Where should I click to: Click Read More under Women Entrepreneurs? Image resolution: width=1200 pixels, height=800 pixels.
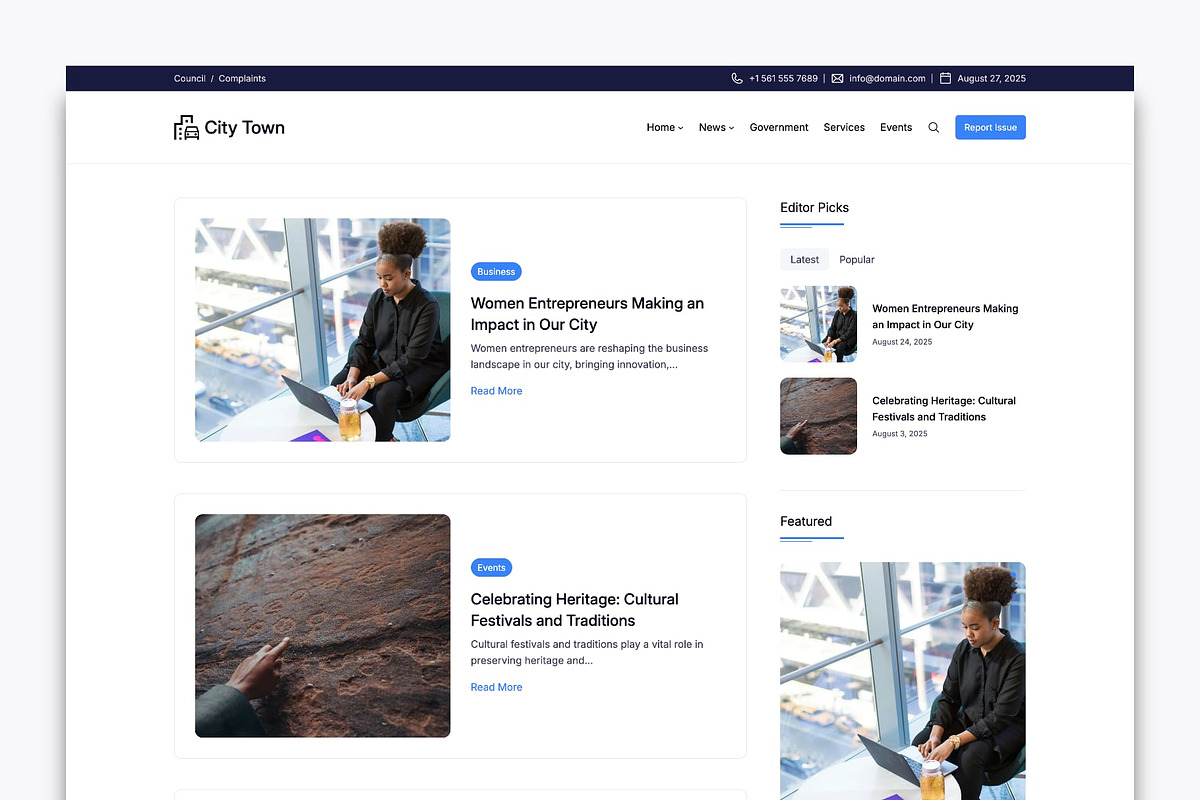496,391
